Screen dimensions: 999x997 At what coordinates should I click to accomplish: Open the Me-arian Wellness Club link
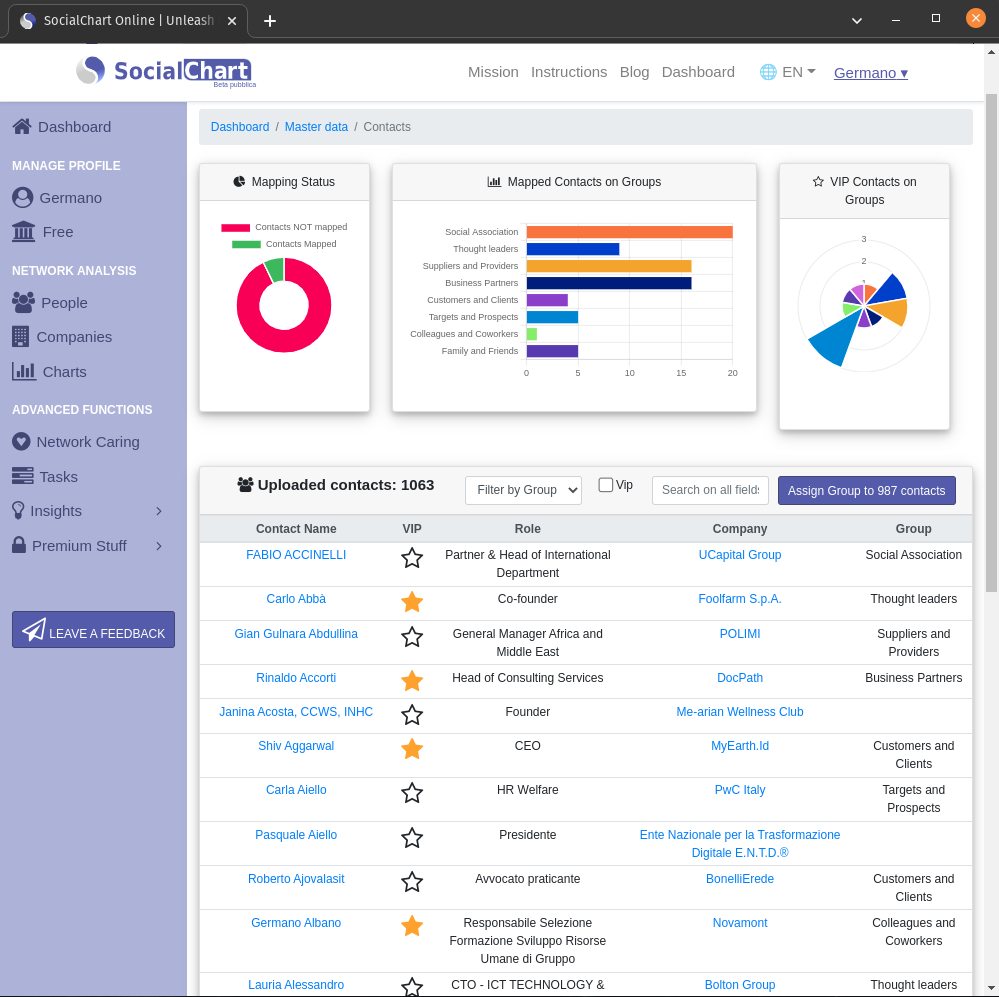coord(740,712)
